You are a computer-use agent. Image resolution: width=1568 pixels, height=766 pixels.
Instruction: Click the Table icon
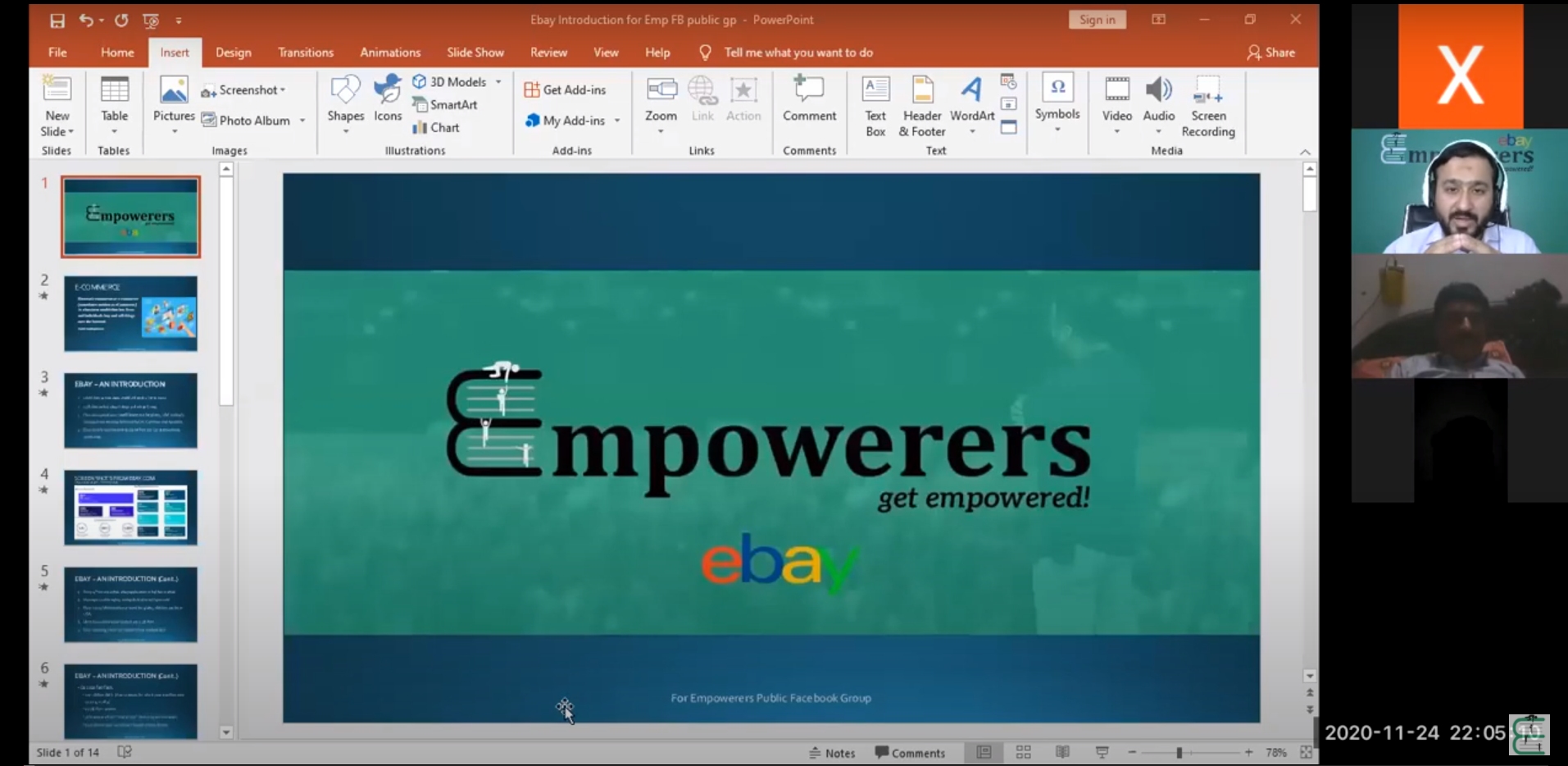click(114, 90)
